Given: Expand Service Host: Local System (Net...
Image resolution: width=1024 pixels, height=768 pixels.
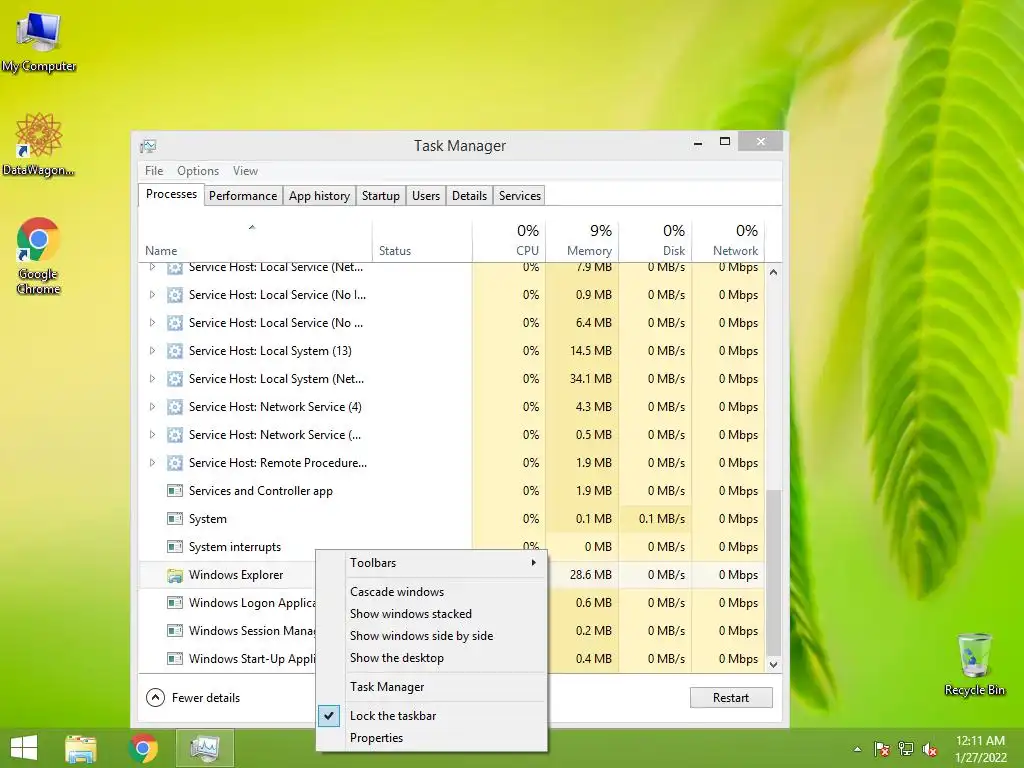Looking at the screenshot, I should [152, 379].
